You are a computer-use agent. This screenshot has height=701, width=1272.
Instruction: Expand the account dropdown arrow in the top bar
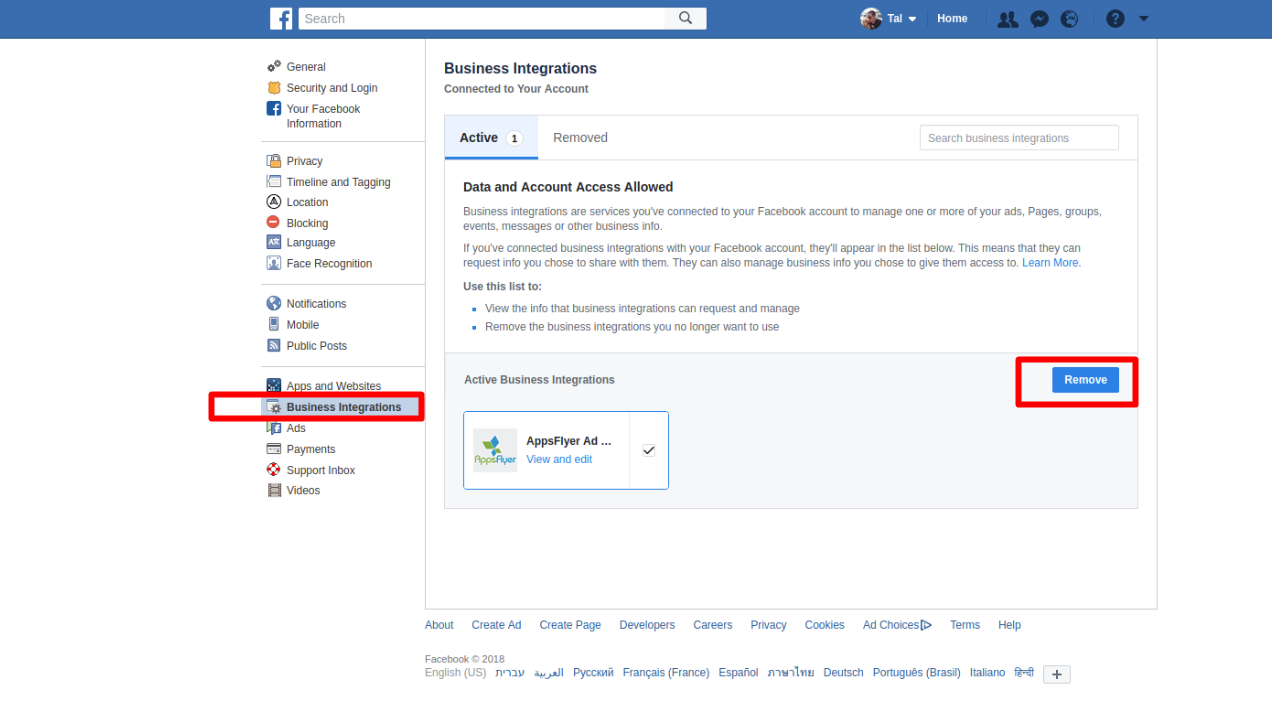[1144, 19]
